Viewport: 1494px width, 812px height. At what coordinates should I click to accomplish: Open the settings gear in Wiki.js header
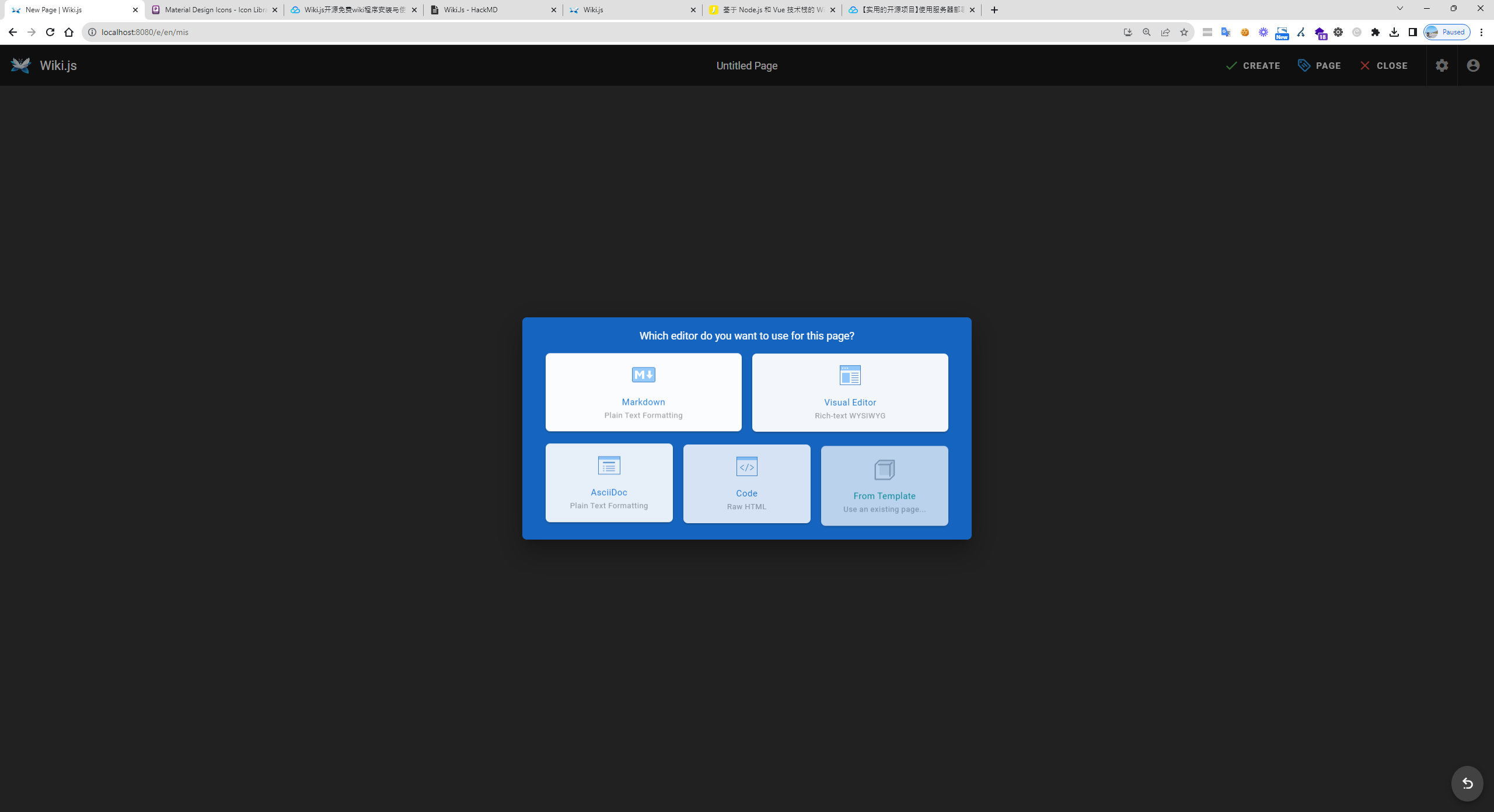(1441, 65)
